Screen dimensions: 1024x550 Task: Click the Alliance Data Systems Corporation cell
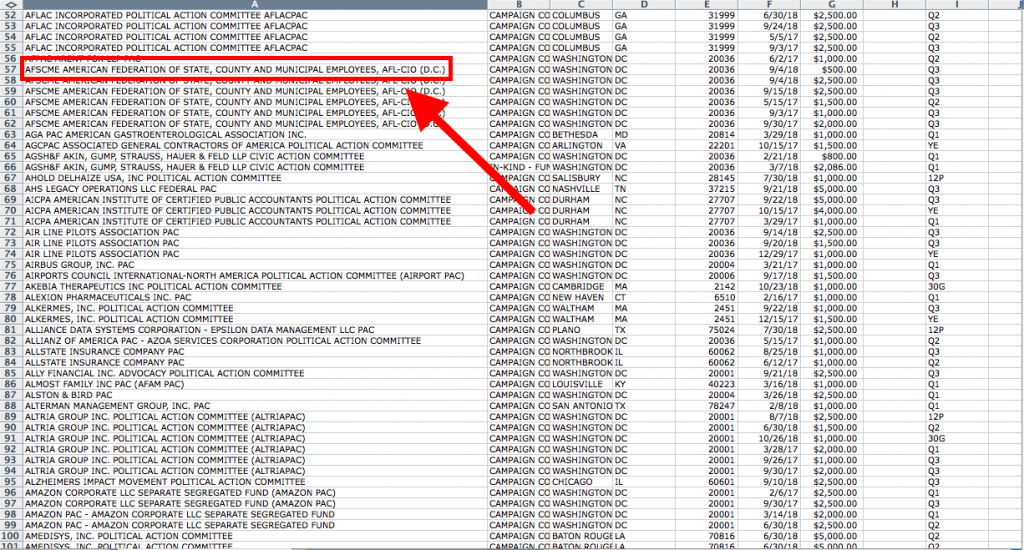tap(255, 330)
